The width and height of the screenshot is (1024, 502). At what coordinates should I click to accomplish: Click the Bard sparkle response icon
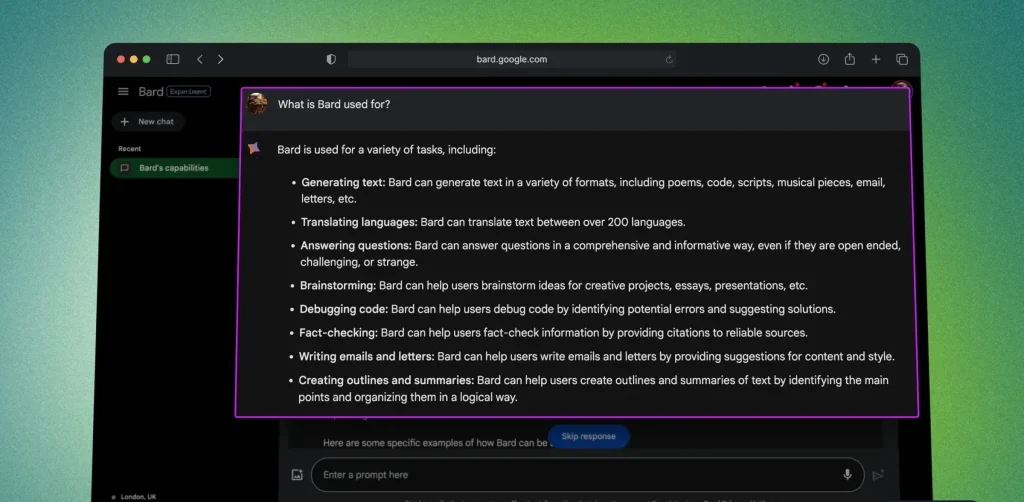coord(254,149)
